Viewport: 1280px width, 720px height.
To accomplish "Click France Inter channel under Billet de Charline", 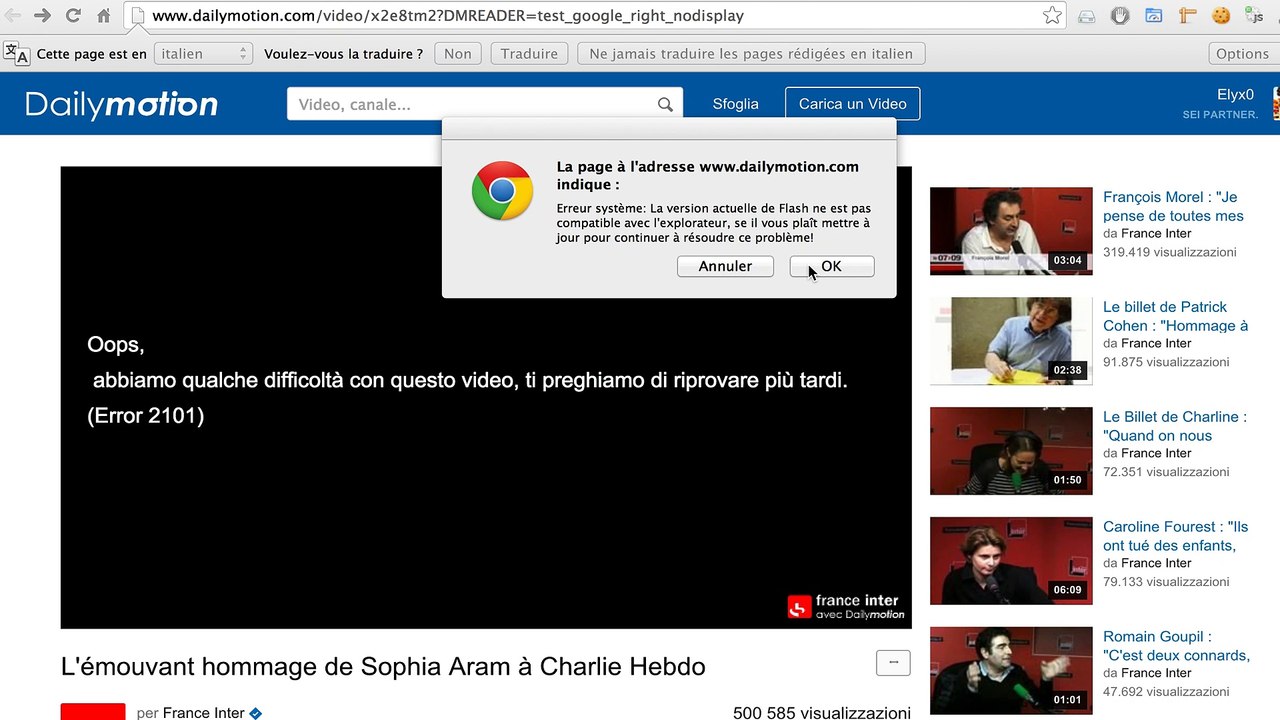I will [1156, 453].
